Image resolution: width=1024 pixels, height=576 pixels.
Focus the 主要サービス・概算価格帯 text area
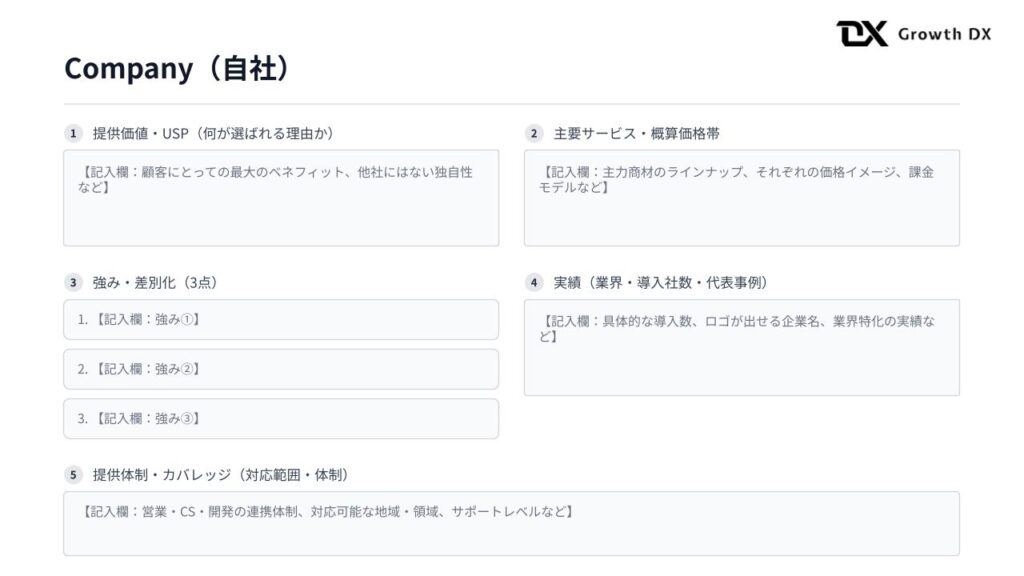(741, 198)
